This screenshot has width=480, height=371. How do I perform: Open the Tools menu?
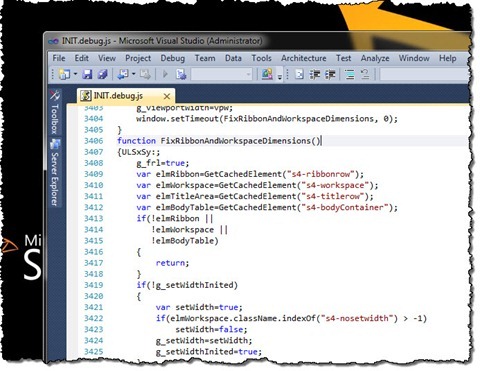point(261,58)
